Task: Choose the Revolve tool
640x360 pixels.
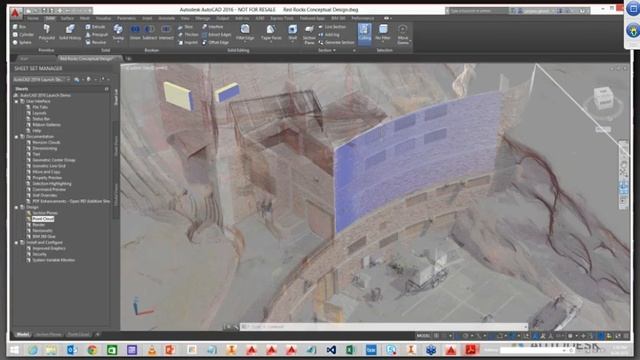Action: tap(96, 42)
